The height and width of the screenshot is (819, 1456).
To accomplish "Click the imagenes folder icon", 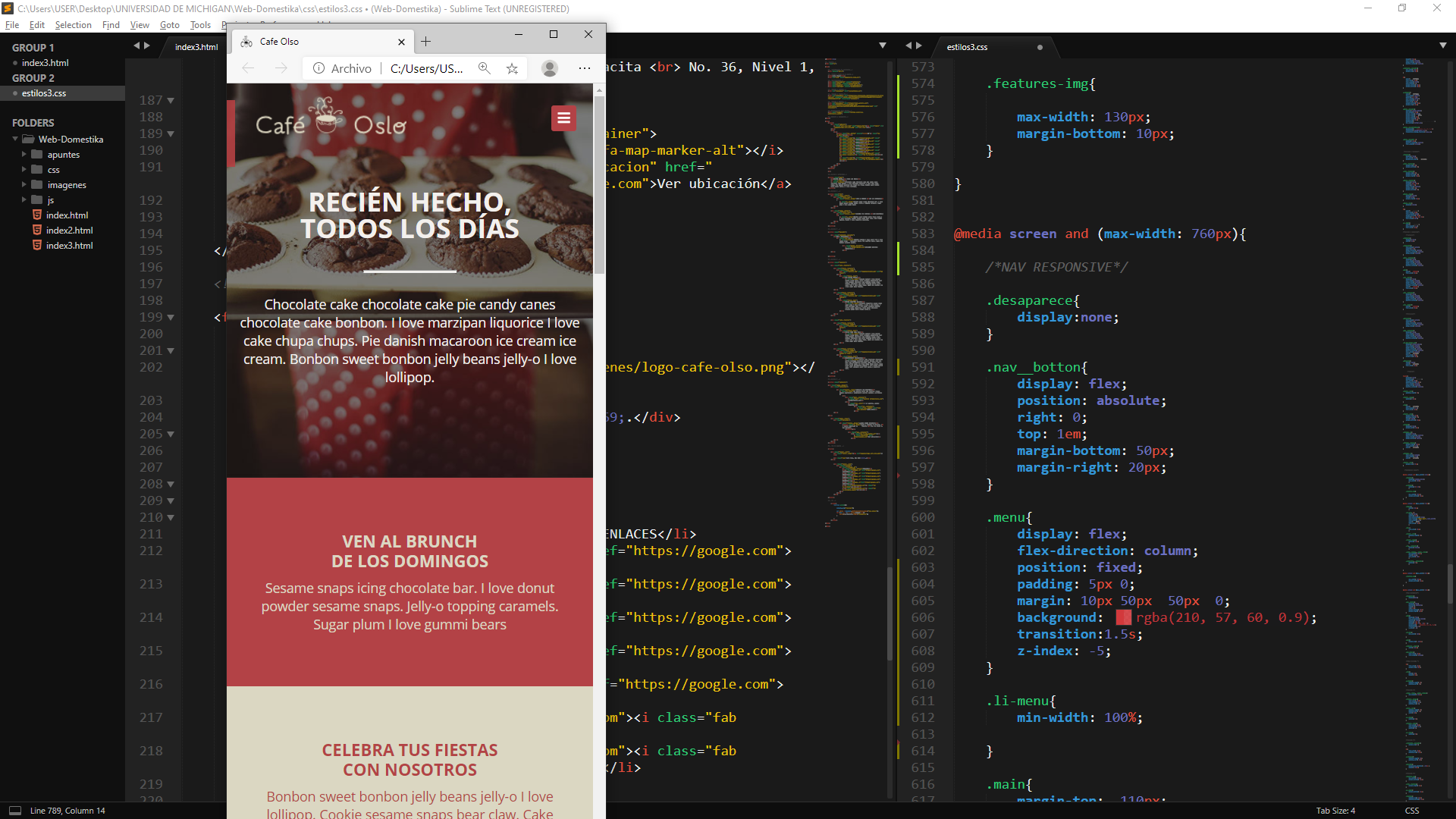I will (x=36, y=185).
